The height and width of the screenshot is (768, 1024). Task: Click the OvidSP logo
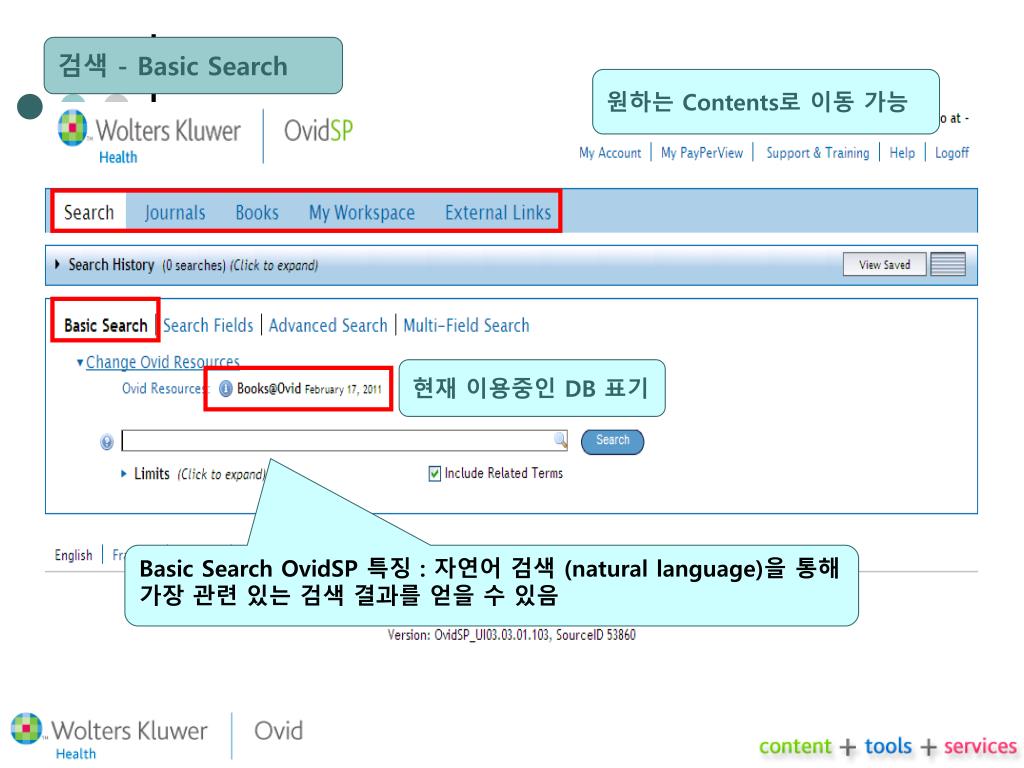click(318, 131)
